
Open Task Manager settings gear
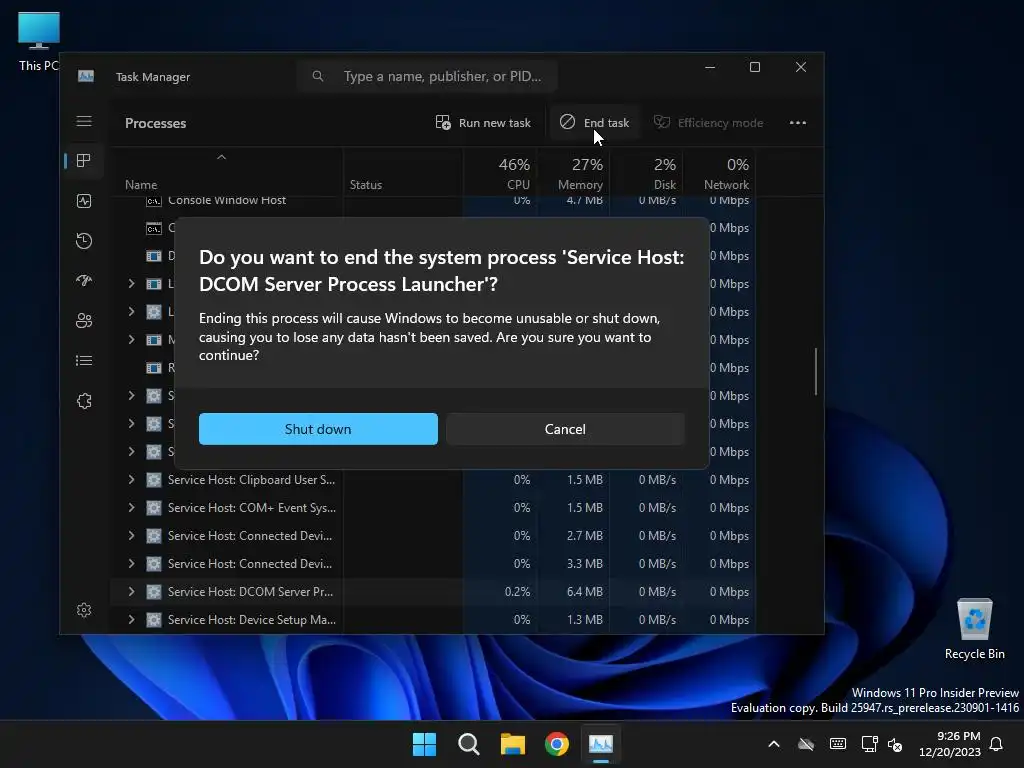(x=84, y=610)
